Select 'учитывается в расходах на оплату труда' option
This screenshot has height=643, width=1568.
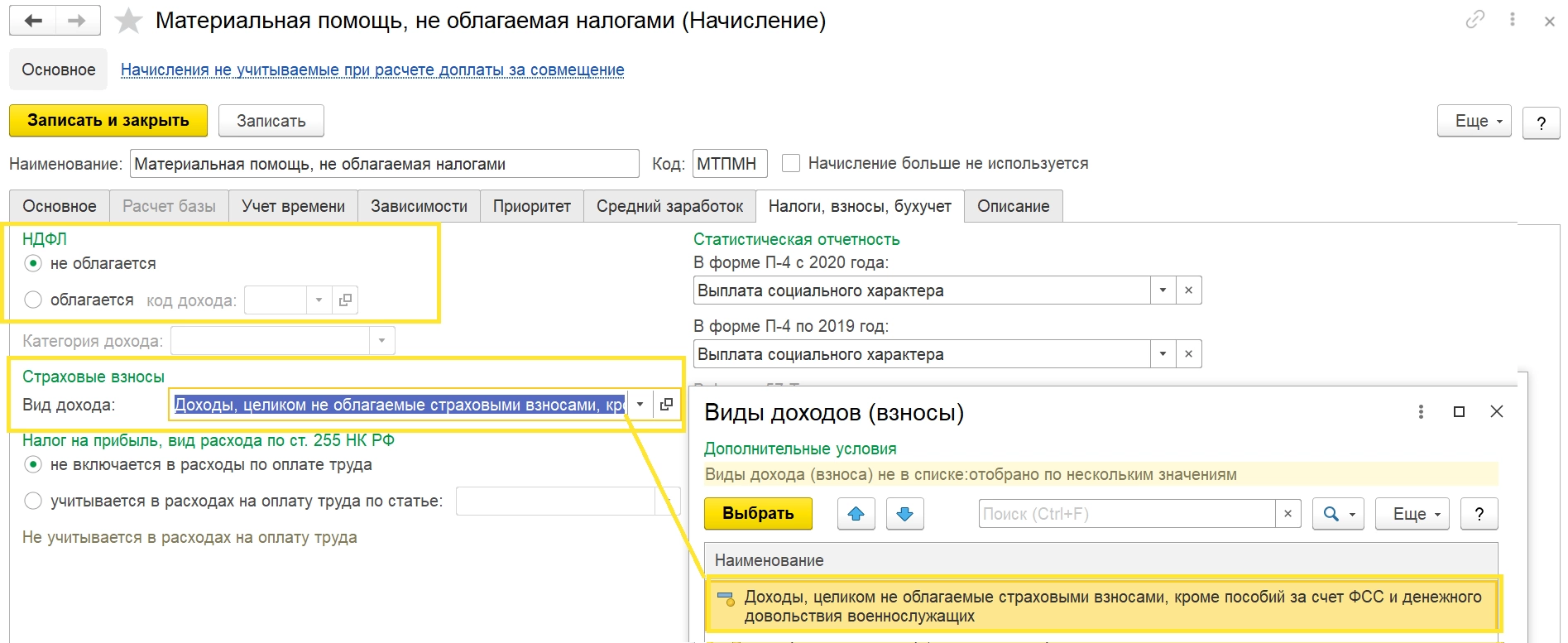click(33, 501)
